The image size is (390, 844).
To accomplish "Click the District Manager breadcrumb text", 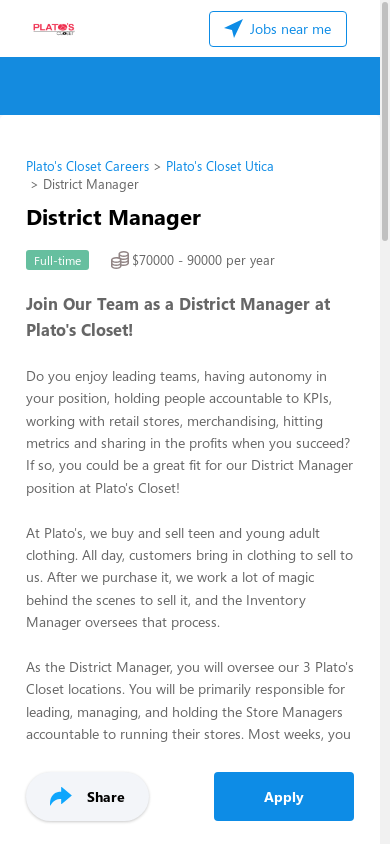I will click(x=91, y=185).
